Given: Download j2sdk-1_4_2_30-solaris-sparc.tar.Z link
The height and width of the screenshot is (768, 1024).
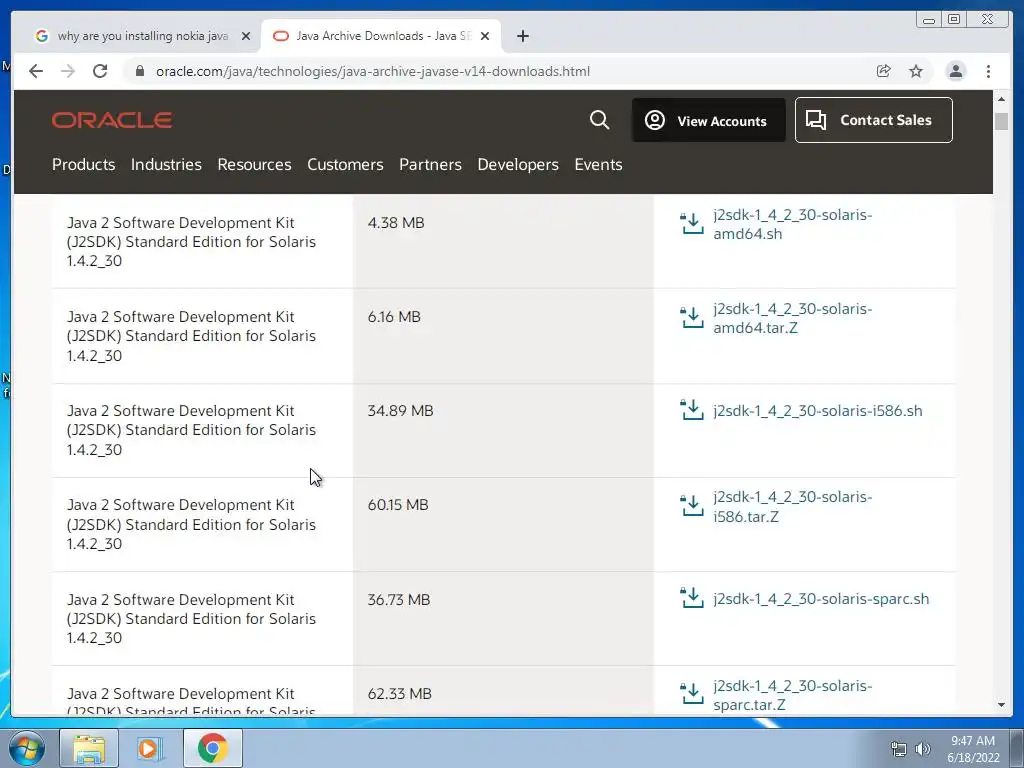Looking at the screenshot, I should pyautogui.click(x=792, y=696).
